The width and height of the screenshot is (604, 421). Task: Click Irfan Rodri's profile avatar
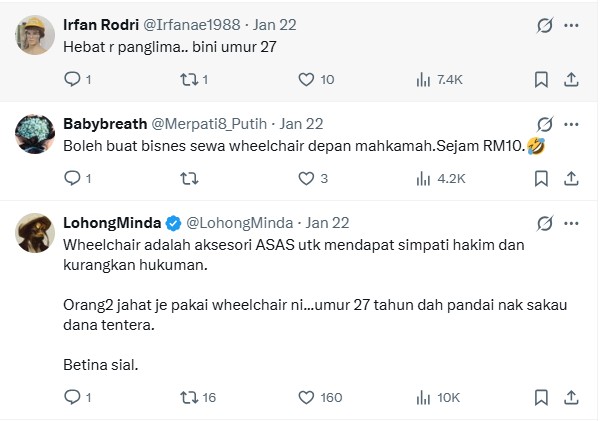click(x=35, y=37)
